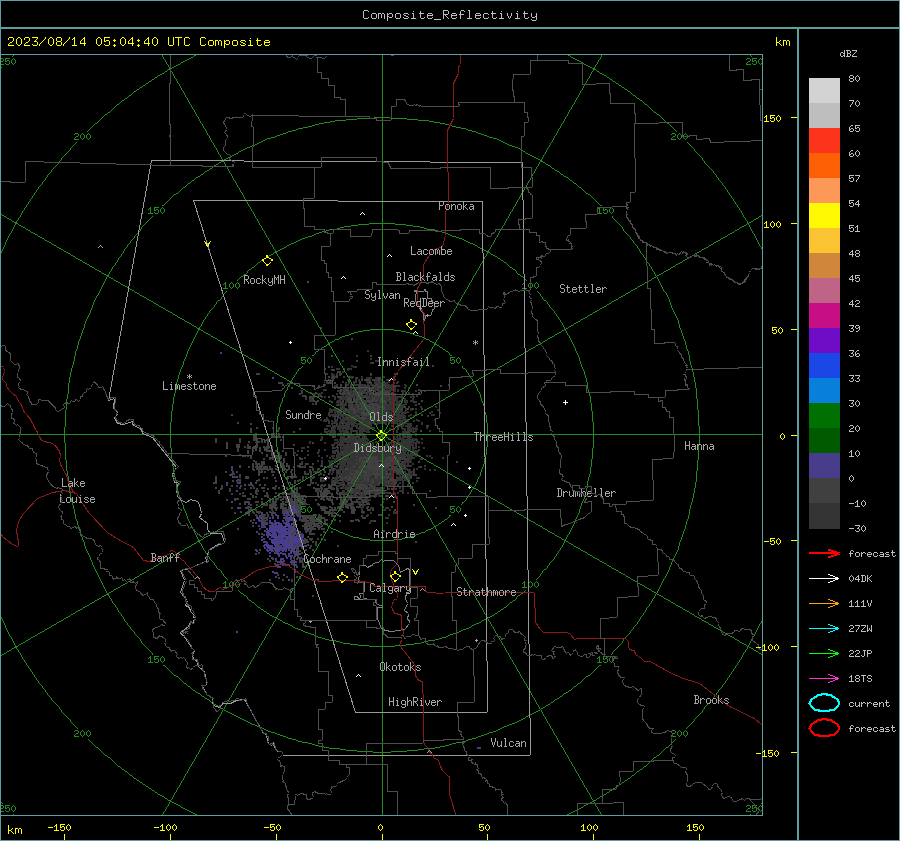Click the white 04DK arrow legend symbol
The image size is (900, 841).
tap(824, 578)
